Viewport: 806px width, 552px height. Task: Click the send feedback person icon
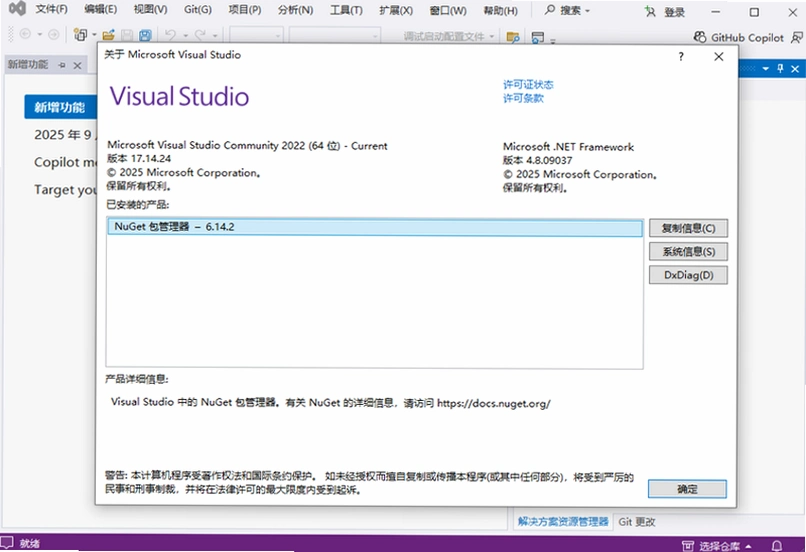(797, 38)
